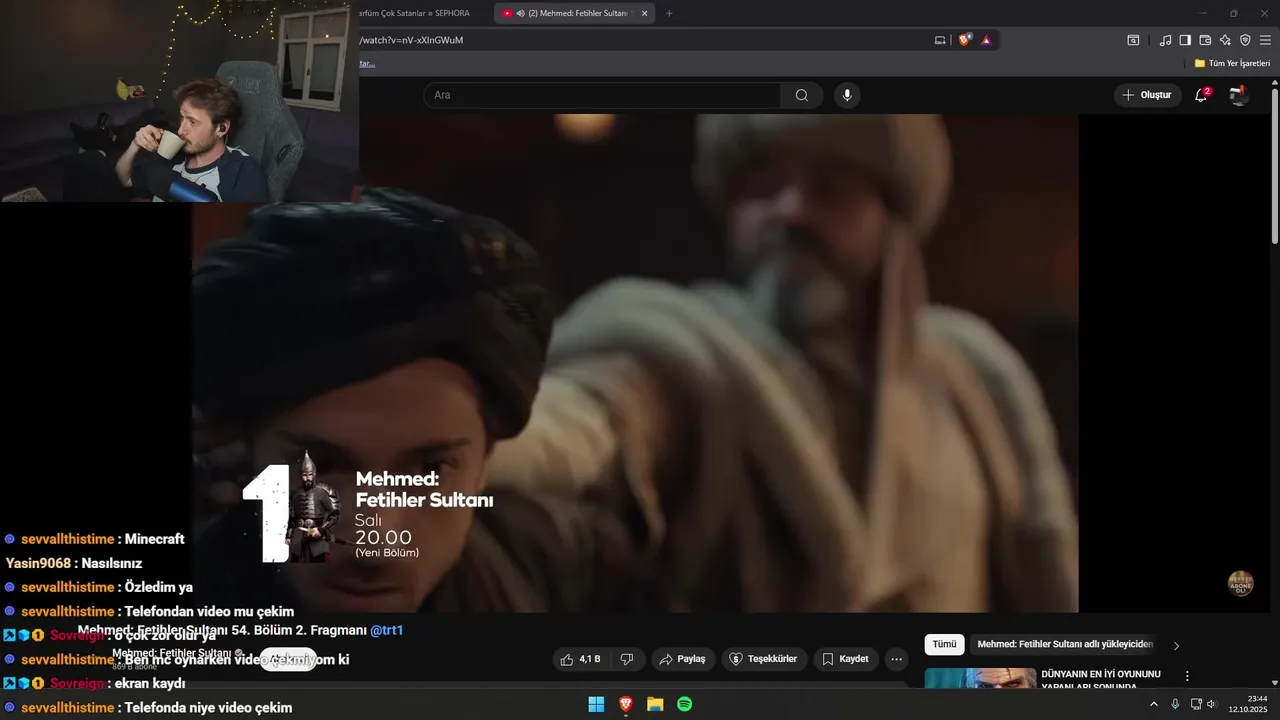This screenshot has width=1280, height=720.
Task: Open Spotify from taskbar
Action: 685,704
